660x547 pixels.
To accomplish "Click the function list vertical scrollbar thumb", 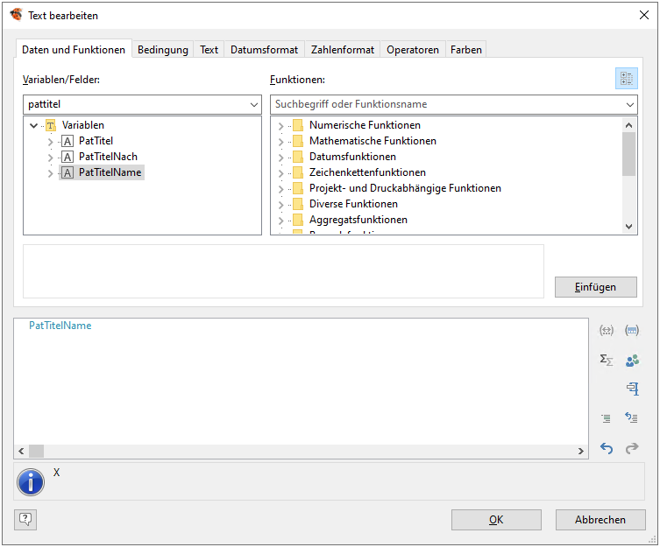I will pyautogui.click(x=629, y=154).
